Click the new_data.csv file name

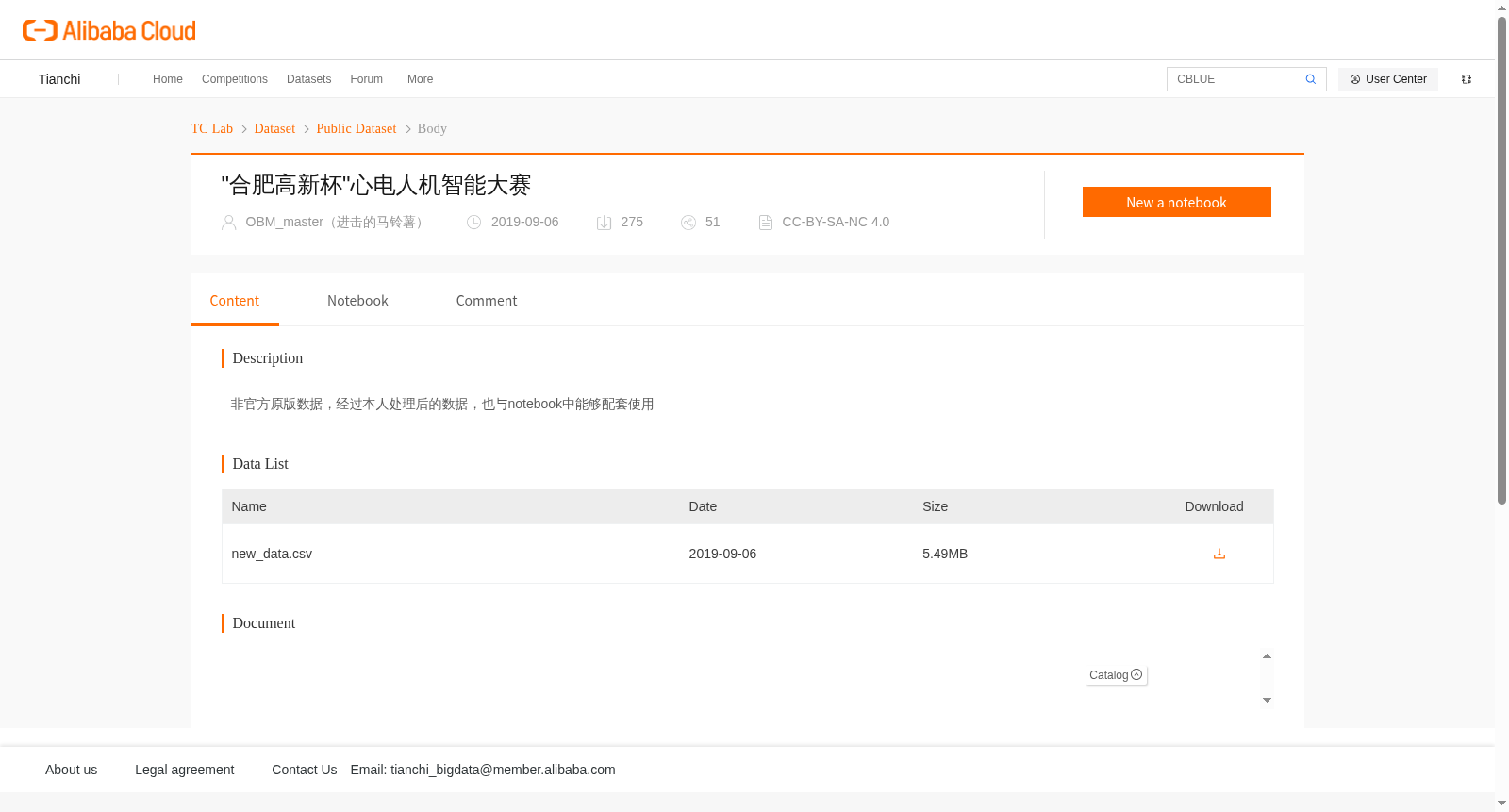tap(272, 554)
